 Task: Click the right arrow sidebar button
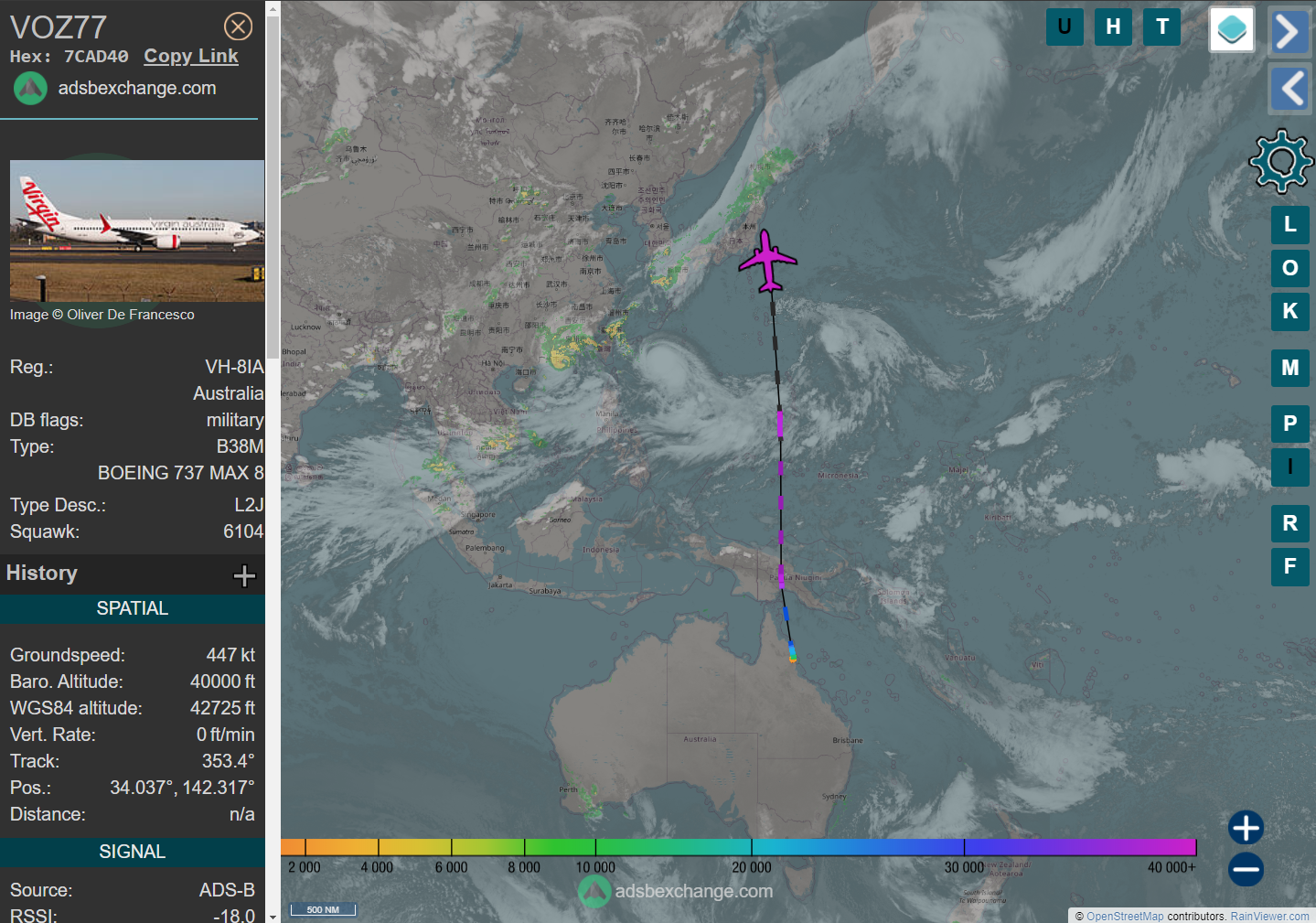click(1289, 32)
